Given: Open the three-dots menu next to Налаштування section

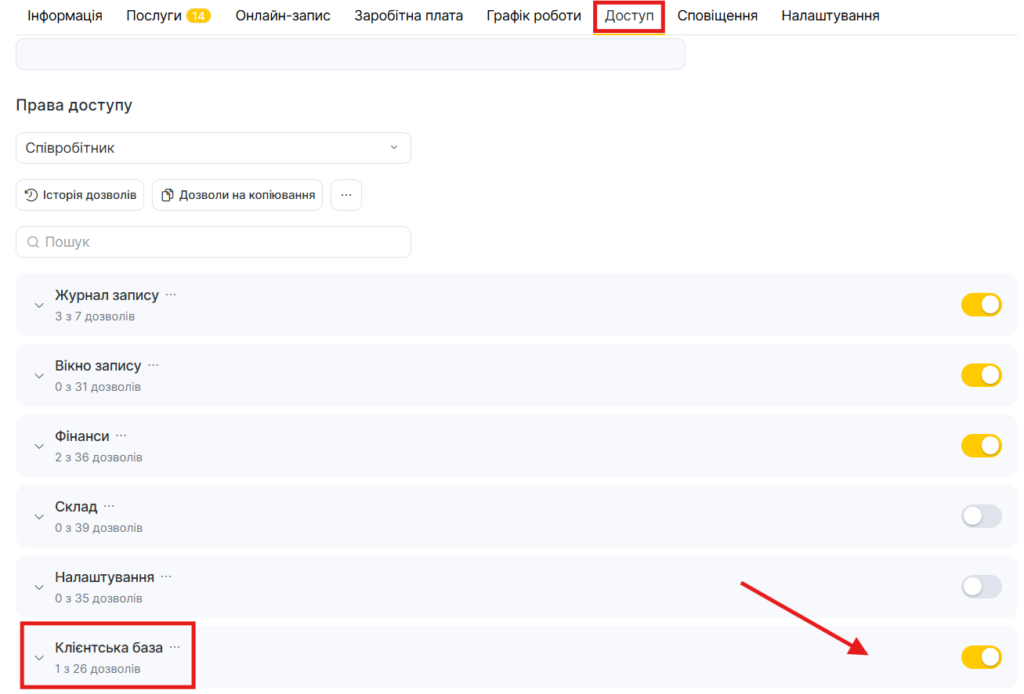Looking at the screenshot, I should (x=166, y=577).
